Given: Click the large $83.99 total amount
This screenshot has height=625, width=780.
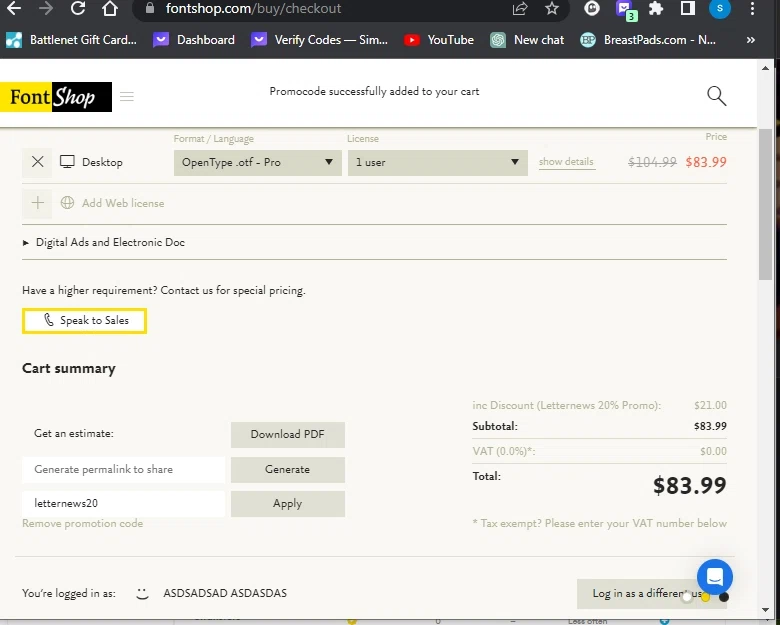Looking at the screenshot, I should click(689, 486).
